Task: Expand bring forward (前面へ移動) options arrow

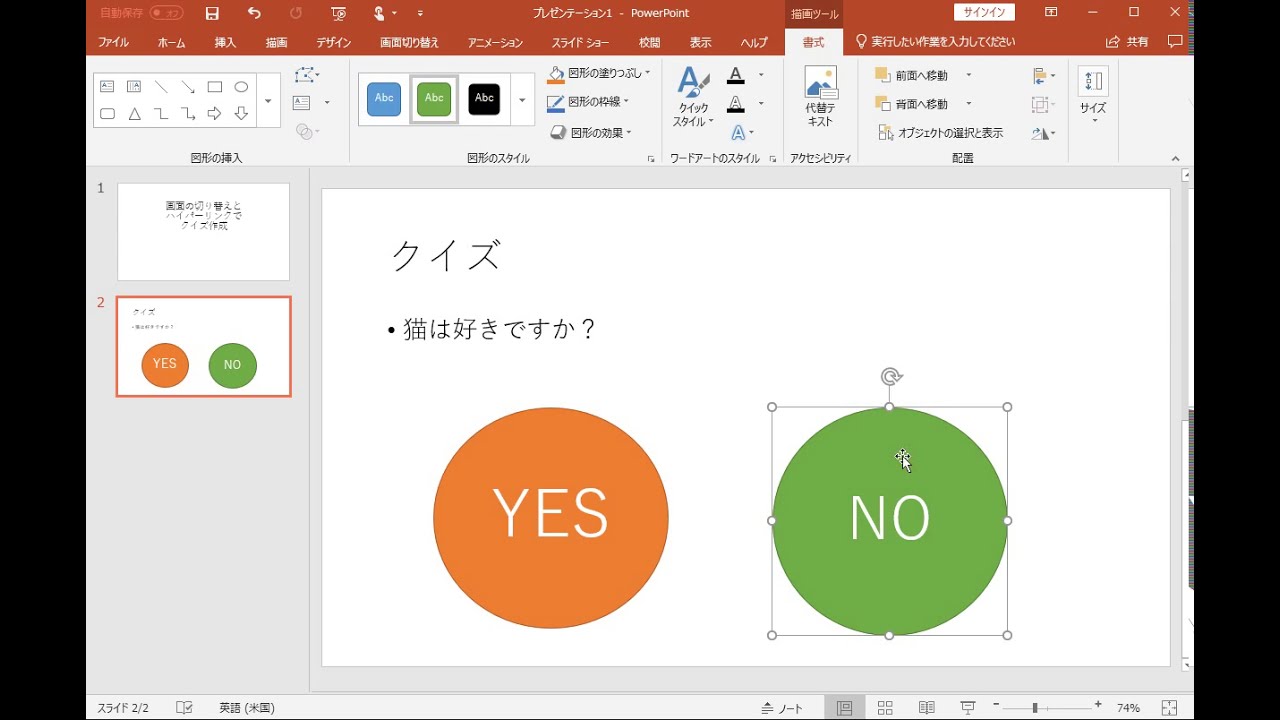Action: (x=968, y=75)
